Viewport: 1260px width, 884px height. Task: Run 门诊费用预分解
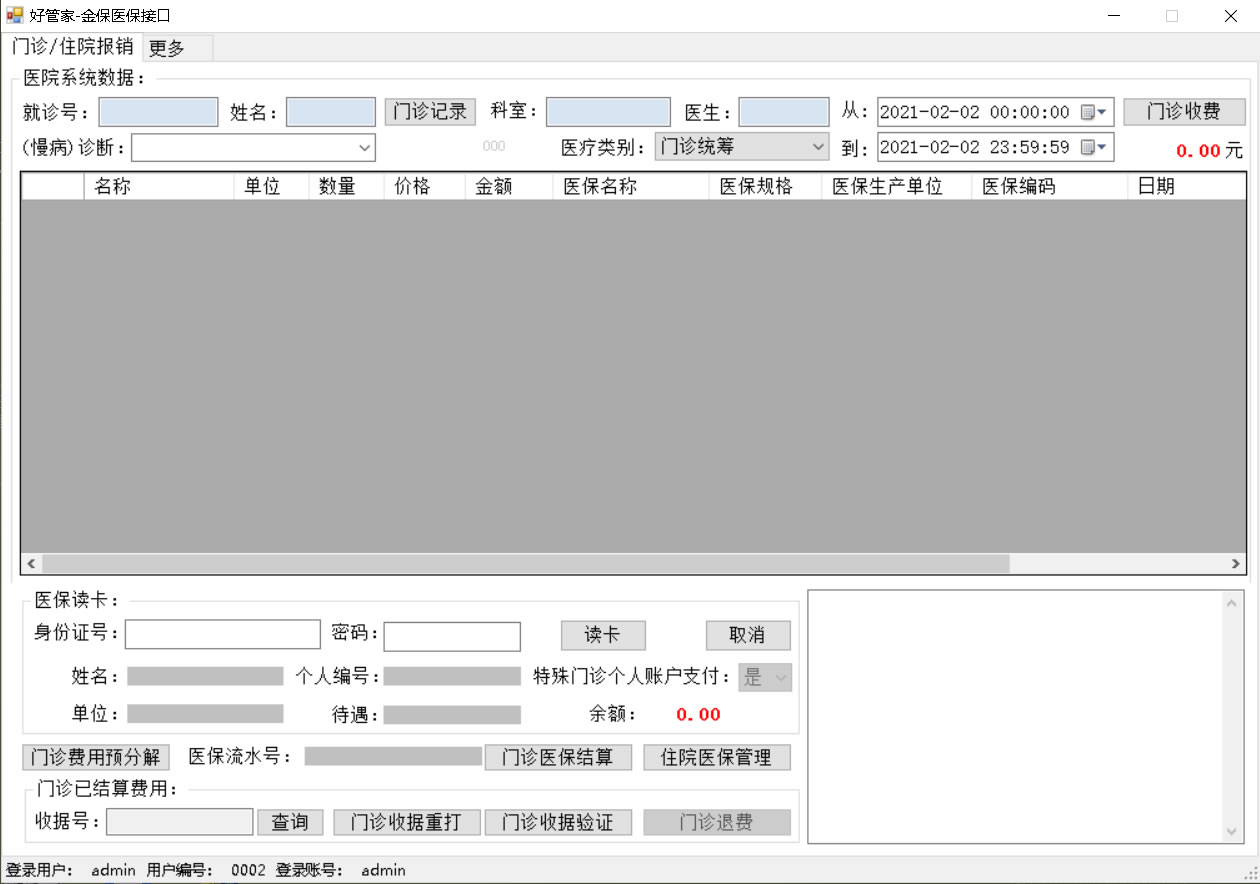pos(96,757)
